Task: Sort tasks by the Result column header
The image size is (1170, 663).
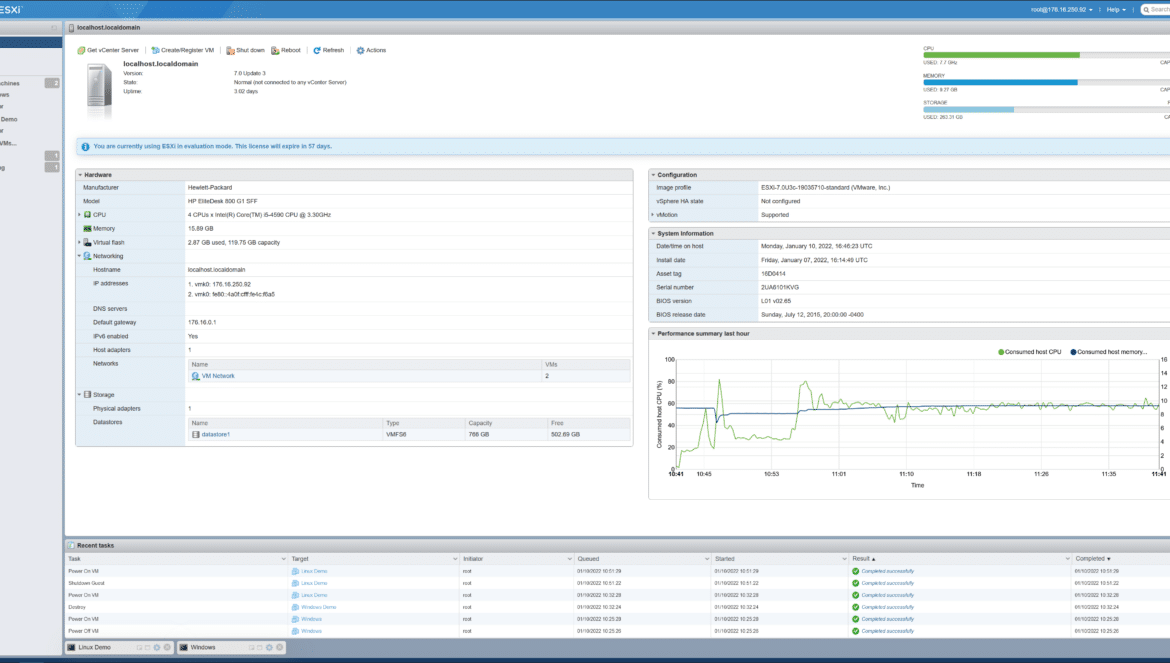Action: [864, 559]
